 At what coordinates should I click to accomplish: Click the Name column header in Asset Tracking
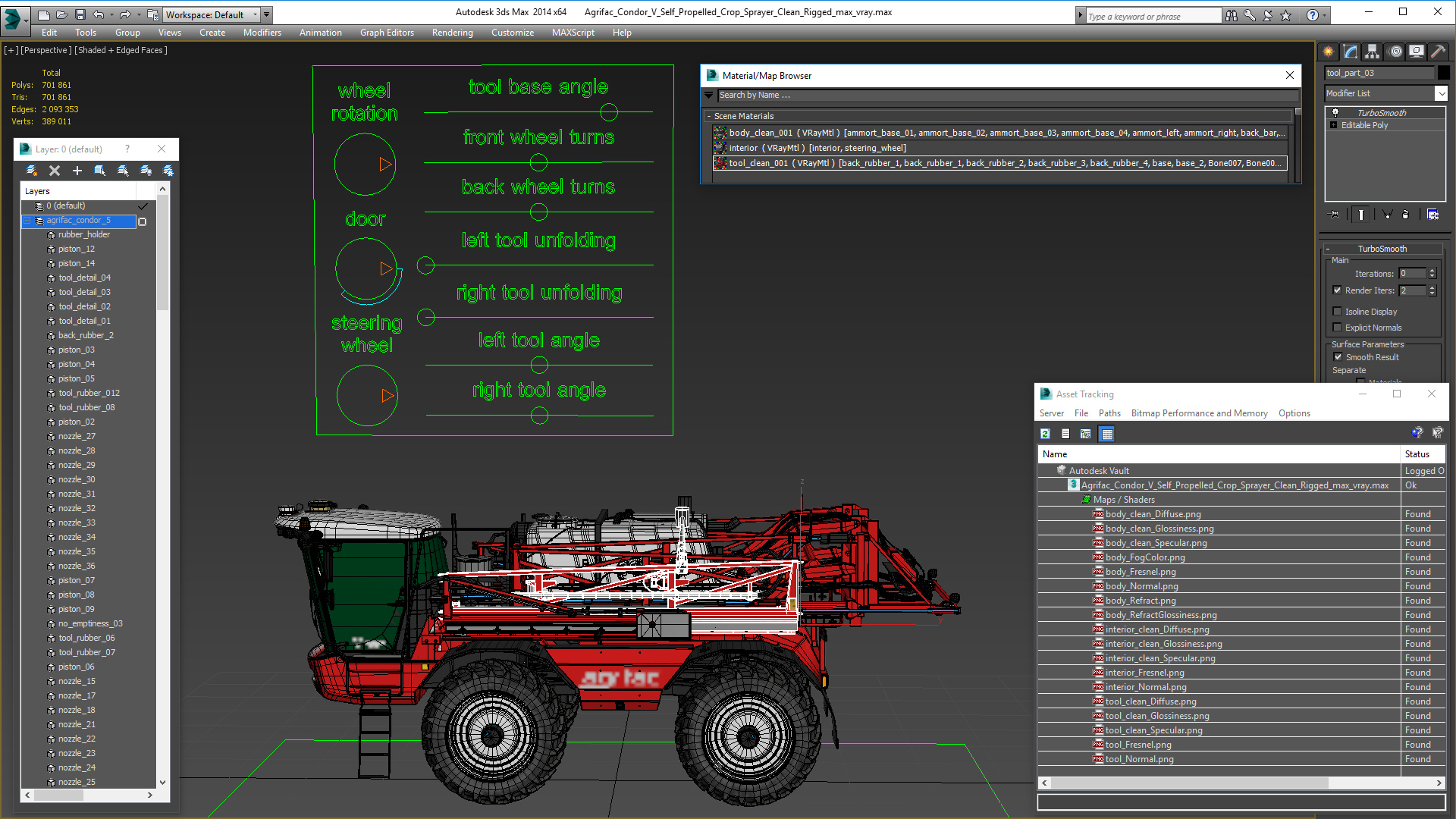pyautogui.click(x=1219, y=454)
